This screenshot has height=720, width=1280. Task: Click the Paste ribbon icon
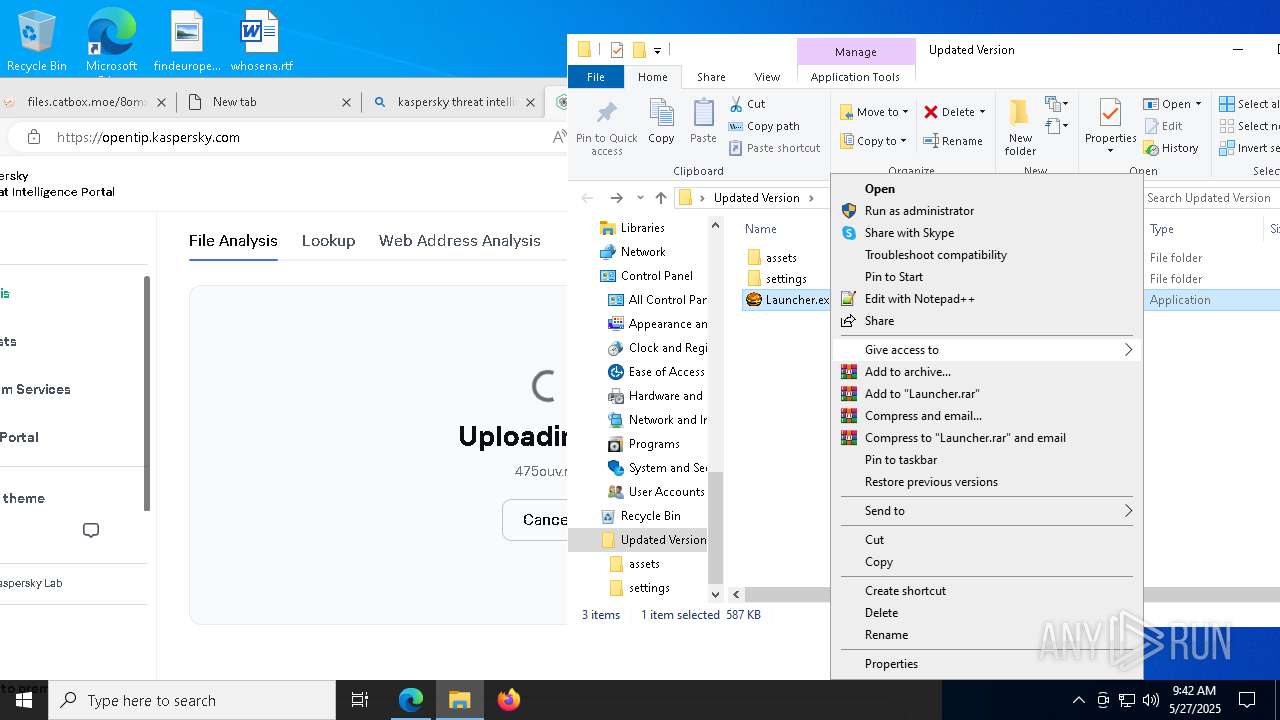point(703,121)
